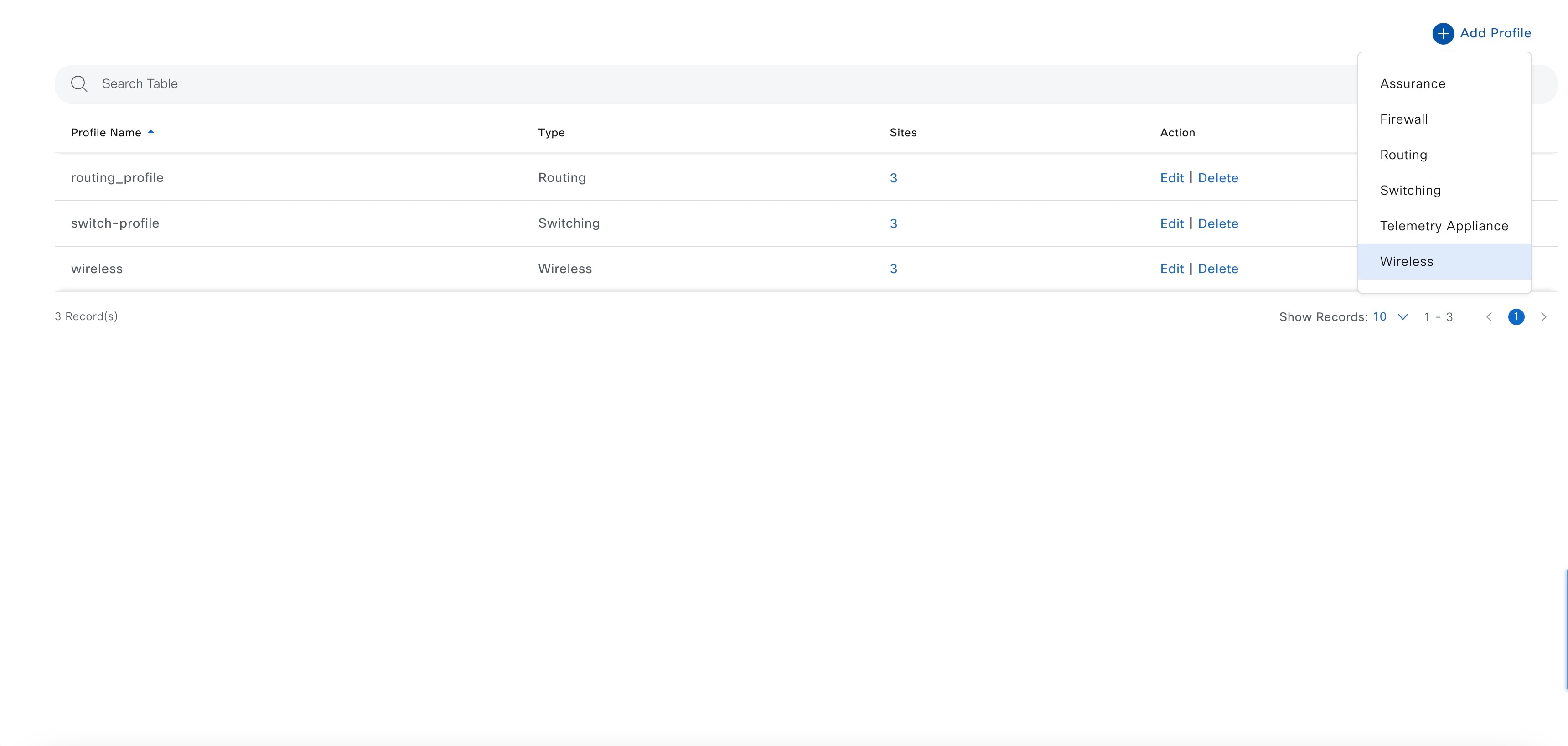Click Delete for routing_profile

coord(1218,177)
